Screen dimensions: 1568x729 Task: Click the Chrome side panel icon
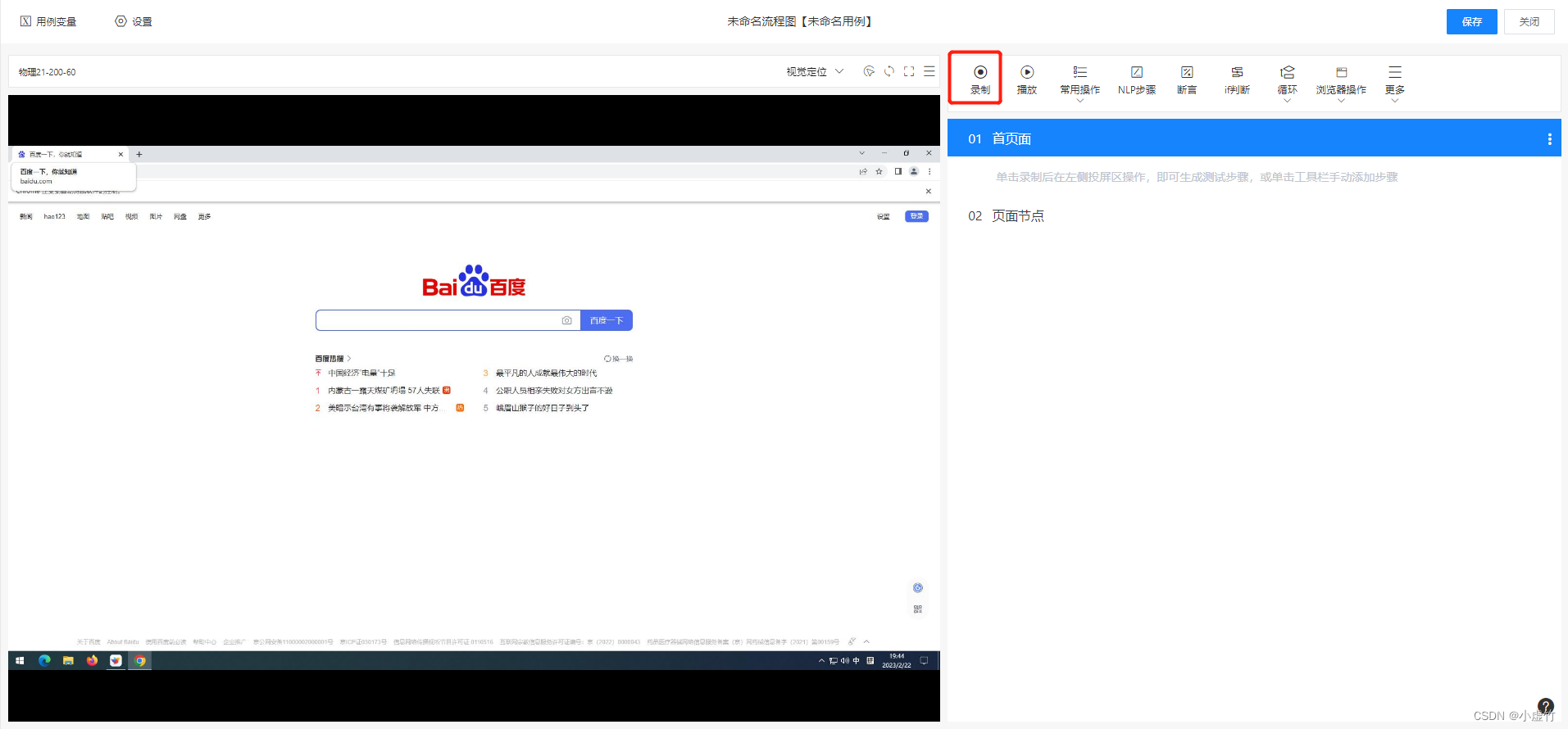tap(898, 171)
